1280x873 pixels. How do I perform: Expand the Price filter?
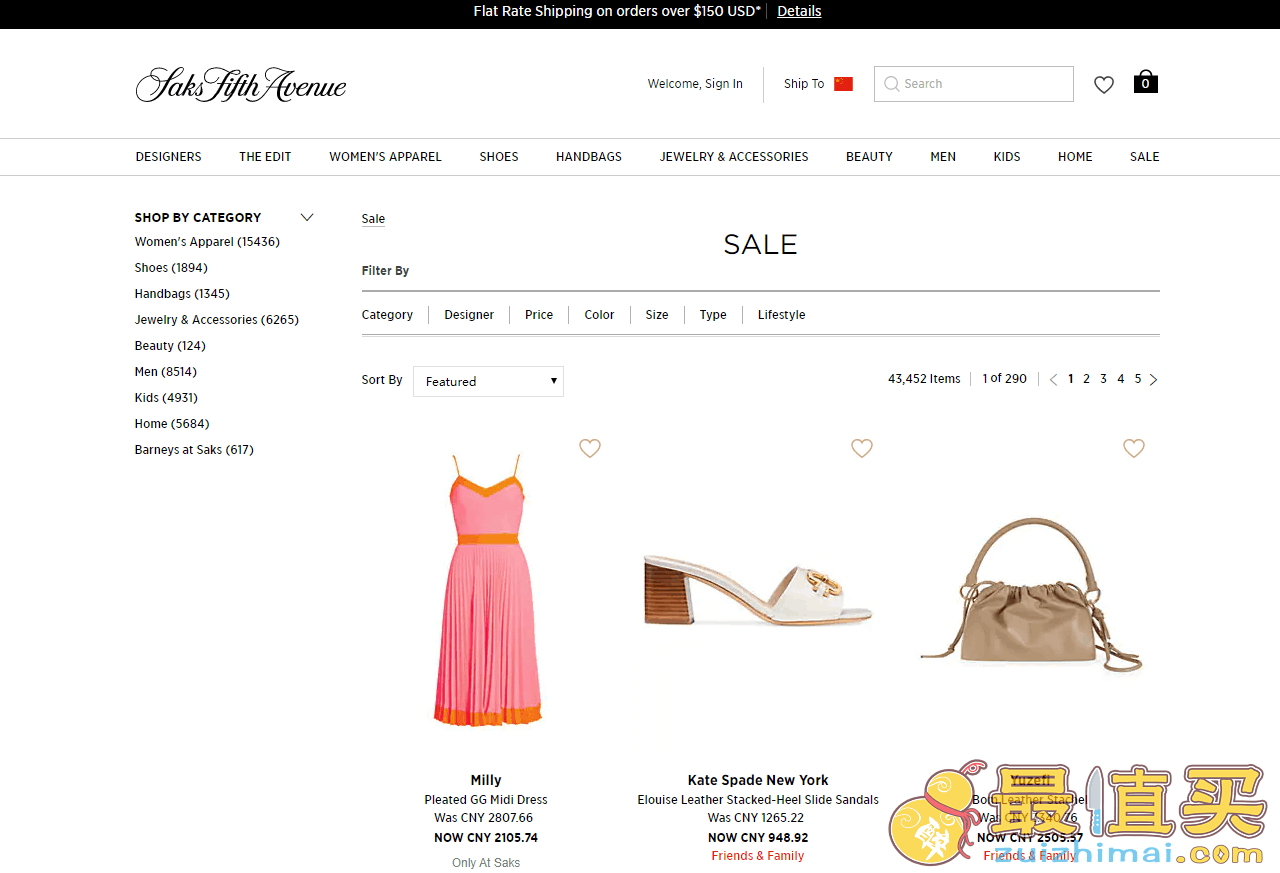(539, 315)
